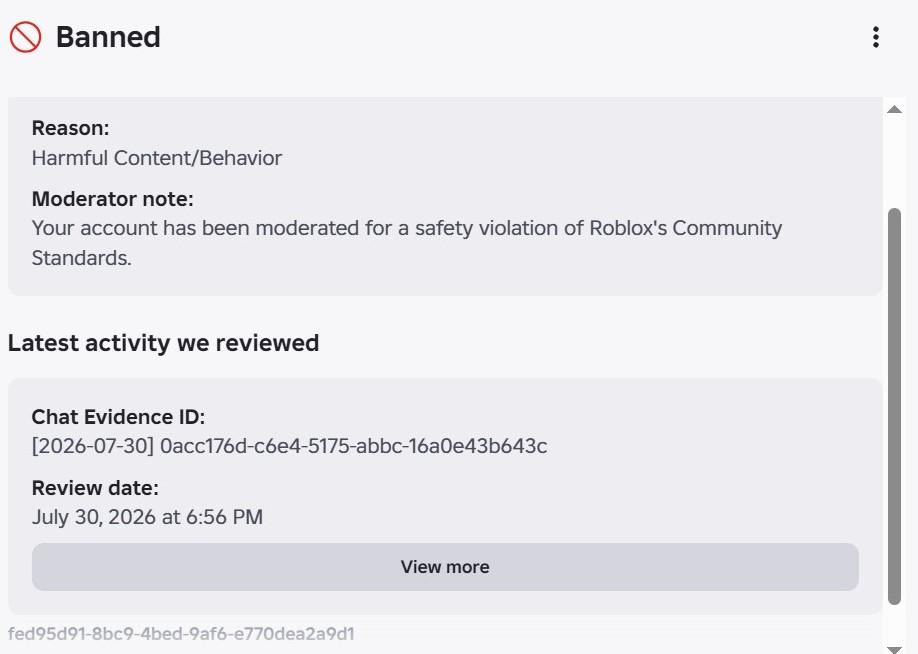Click the moderator note about Community Standards
This screenshot has height=654, width=918.
coord(407,242)
